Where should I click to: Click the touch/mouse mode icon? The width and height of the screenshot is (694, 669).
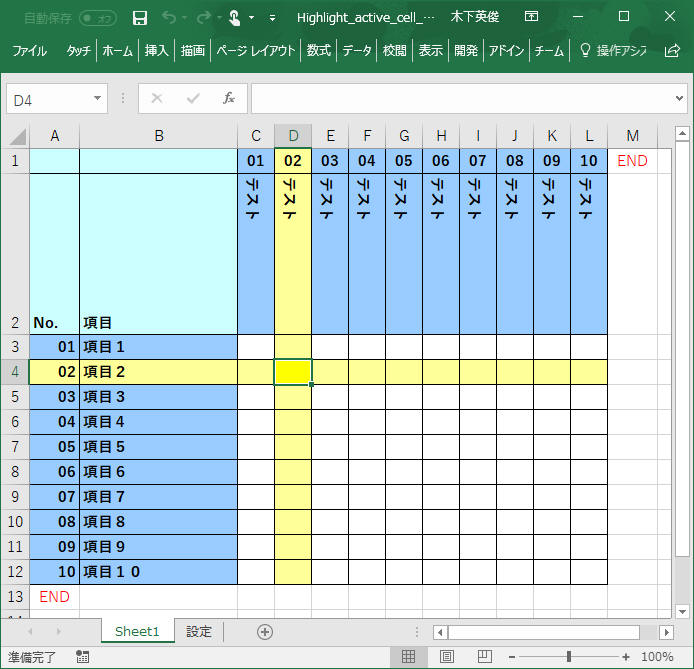click(233, 17)
